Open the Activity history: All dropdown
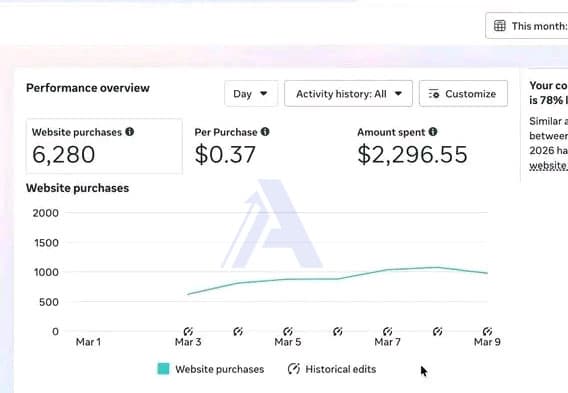 click(x=348, y=94)
